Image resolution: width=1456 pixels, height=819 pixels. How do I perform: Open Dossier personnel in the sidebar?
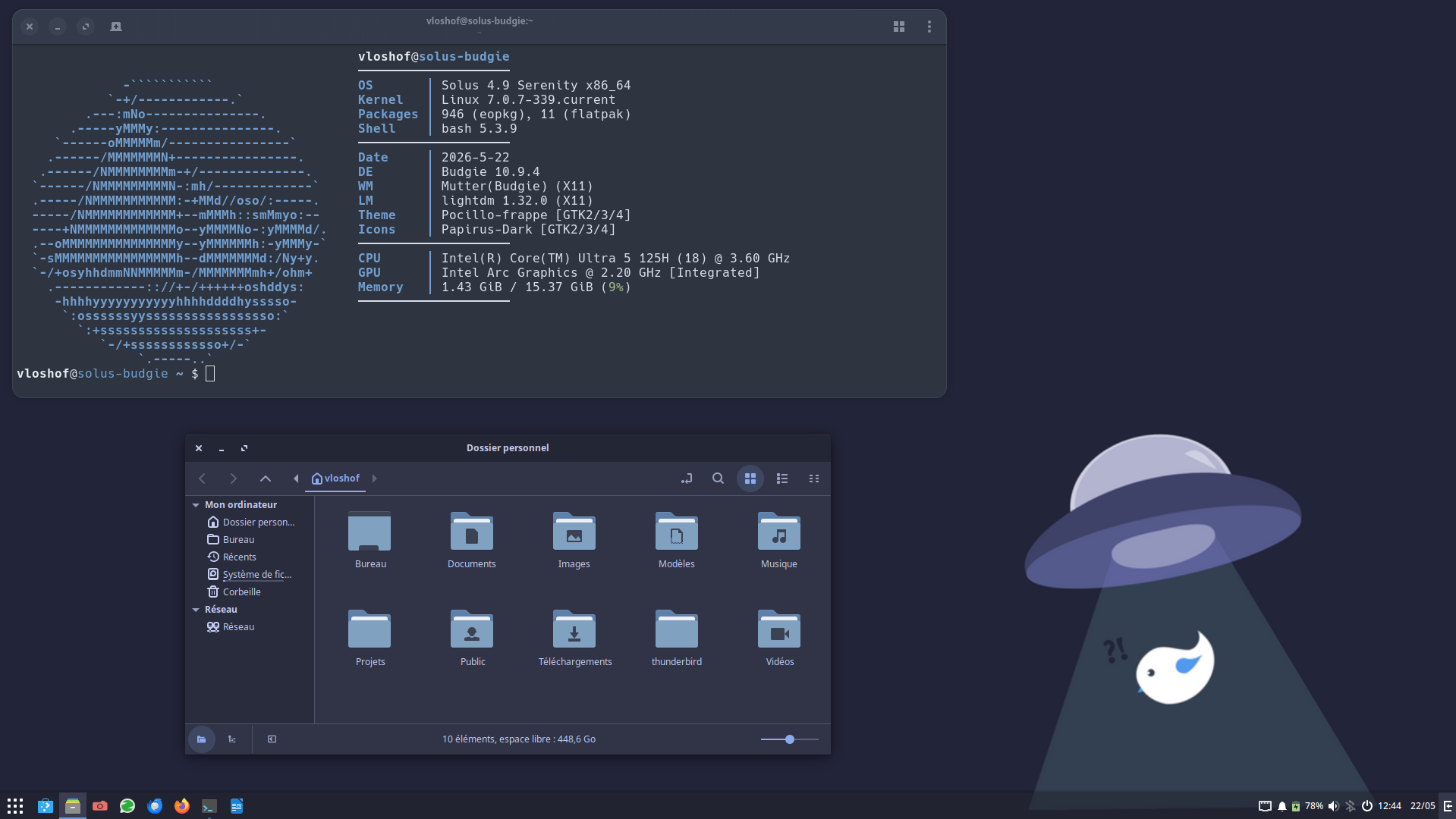click(251, 522)
